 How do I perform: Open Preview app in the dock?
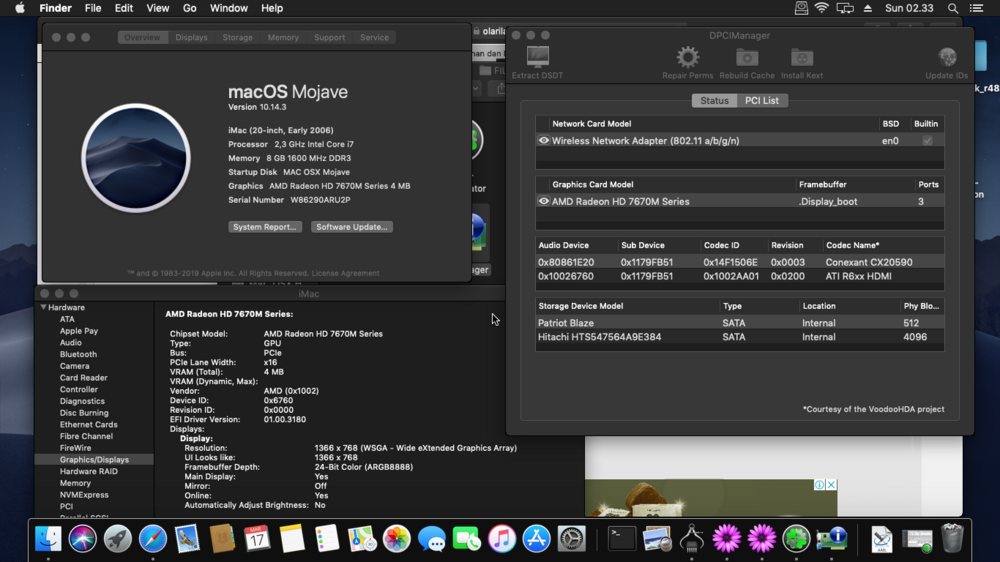coord(657,539)
